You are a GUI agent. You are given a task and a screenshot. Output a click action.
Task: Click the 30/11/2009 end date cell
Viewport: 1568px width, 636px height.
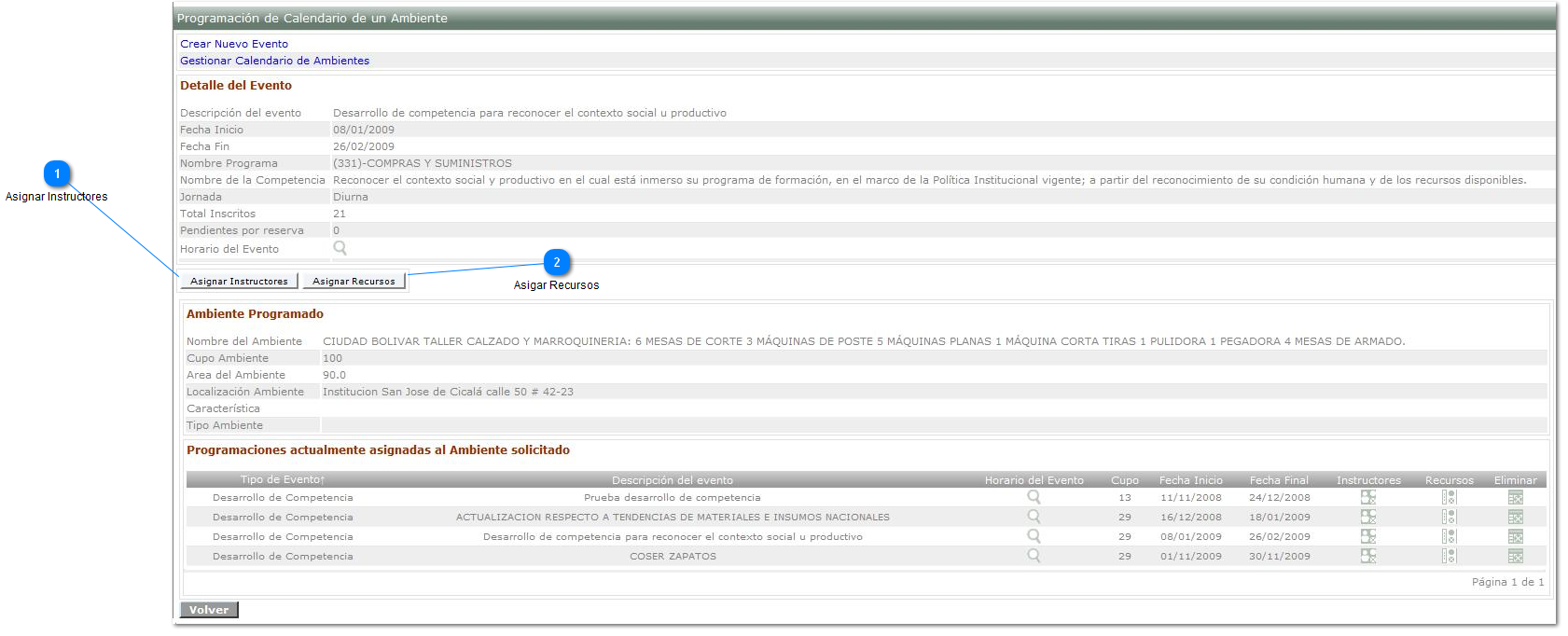pyautogui.click(x=1280, y=557)
